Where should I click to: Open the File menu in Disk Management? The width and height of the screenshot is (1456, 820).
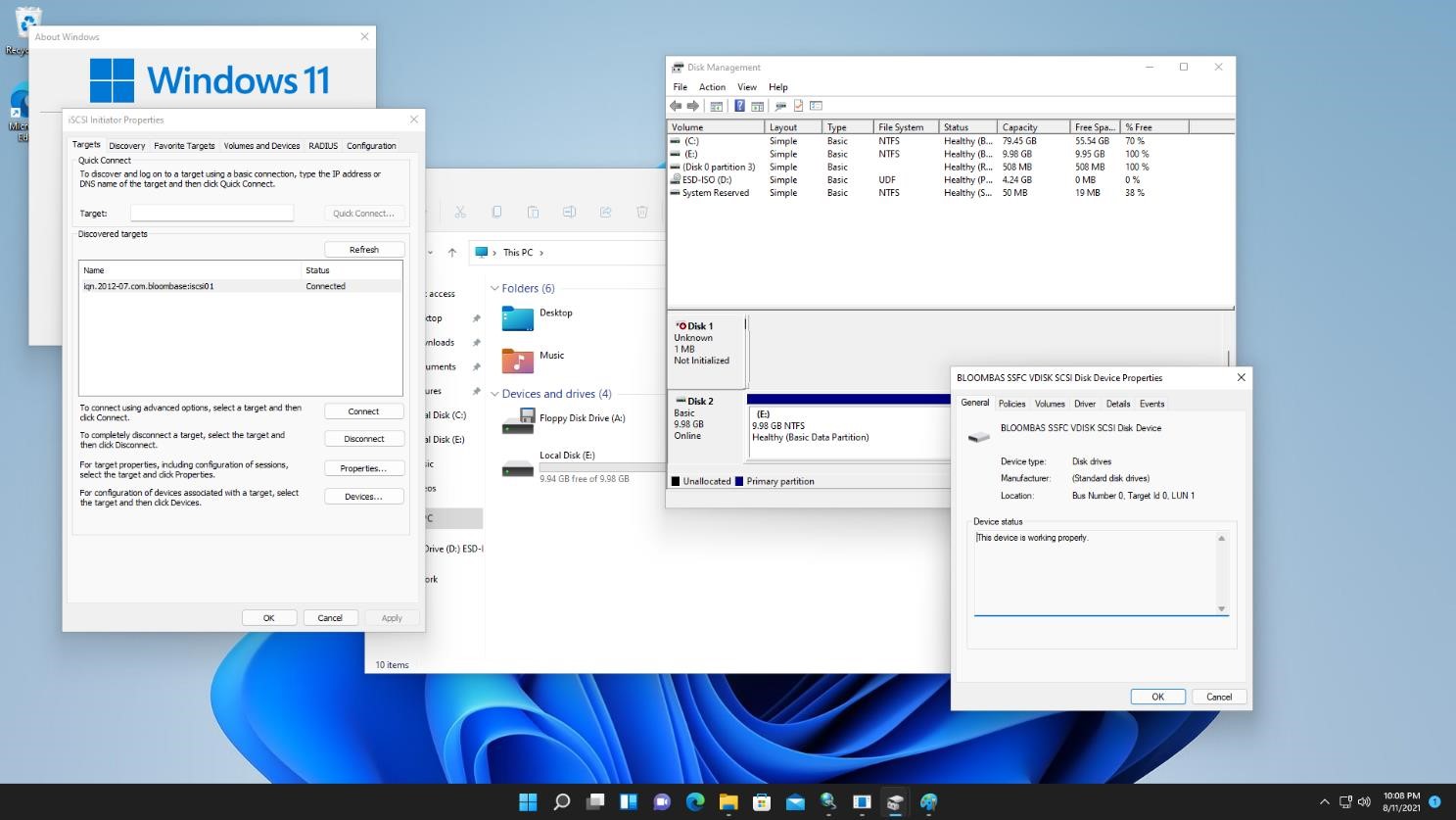pyautogui.click(x=680, y=87)
